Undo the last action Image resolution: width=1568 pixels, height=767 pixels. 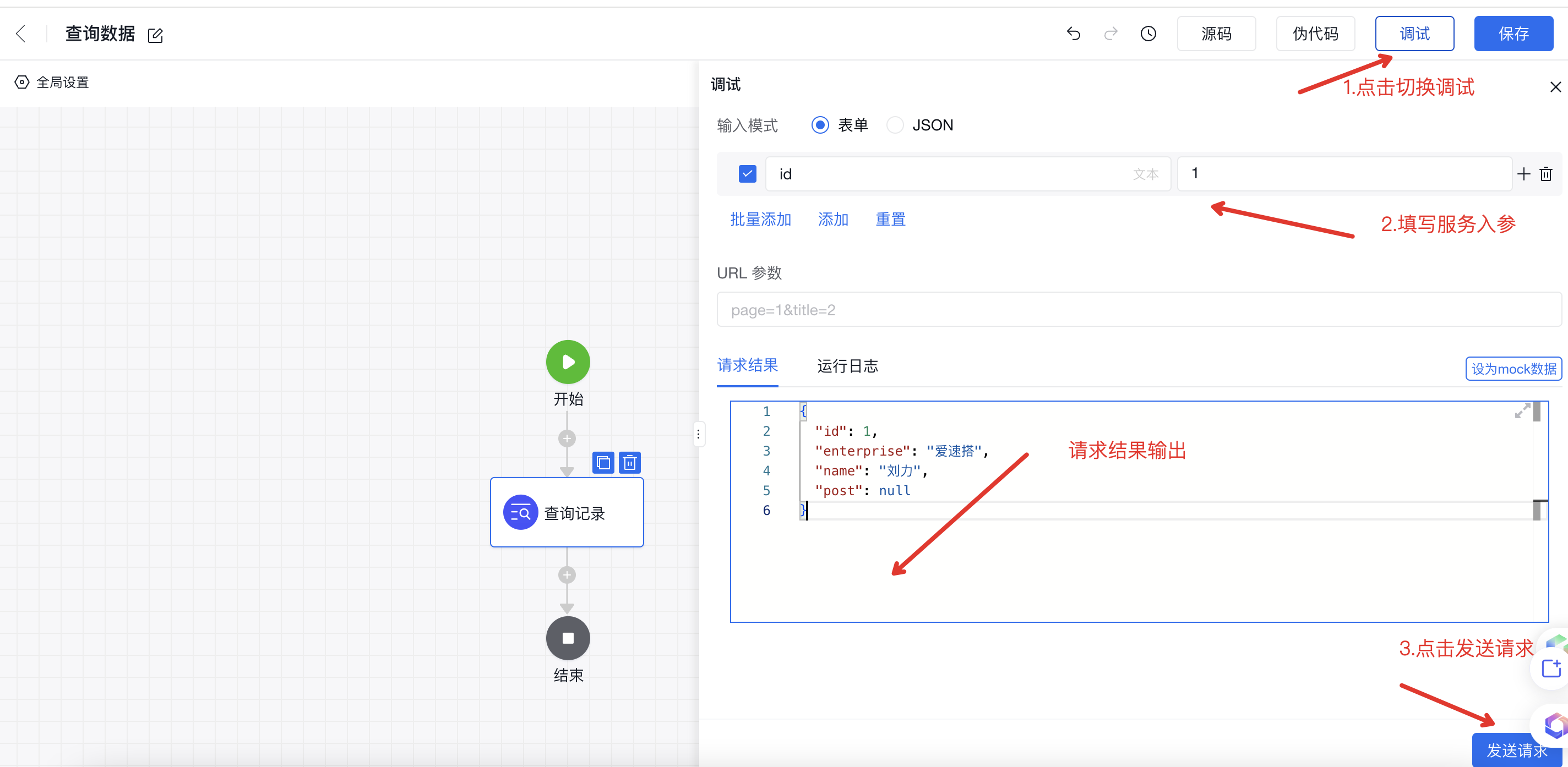click(1073, 34)
